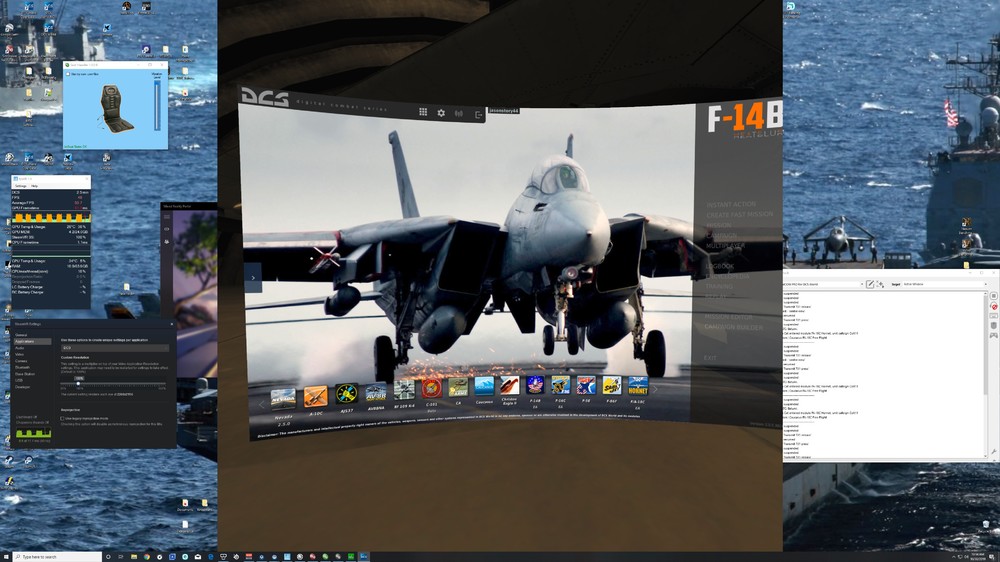The width and height of the screenshot is (1000, 562).
Task: Select the A-10C module icon
Action: click(315, 396)
